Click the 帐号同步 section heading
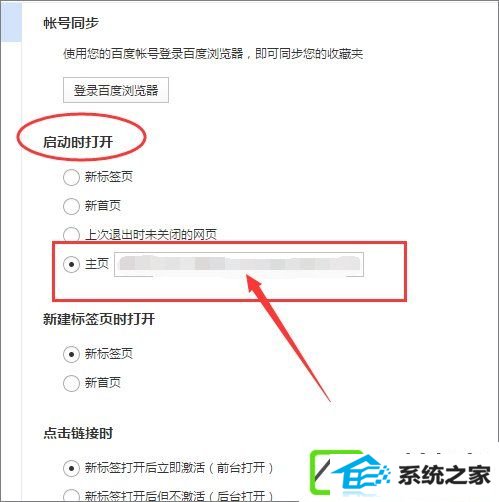Image resolution: width=499 pixels, height=502 pixels. (71, 23)
